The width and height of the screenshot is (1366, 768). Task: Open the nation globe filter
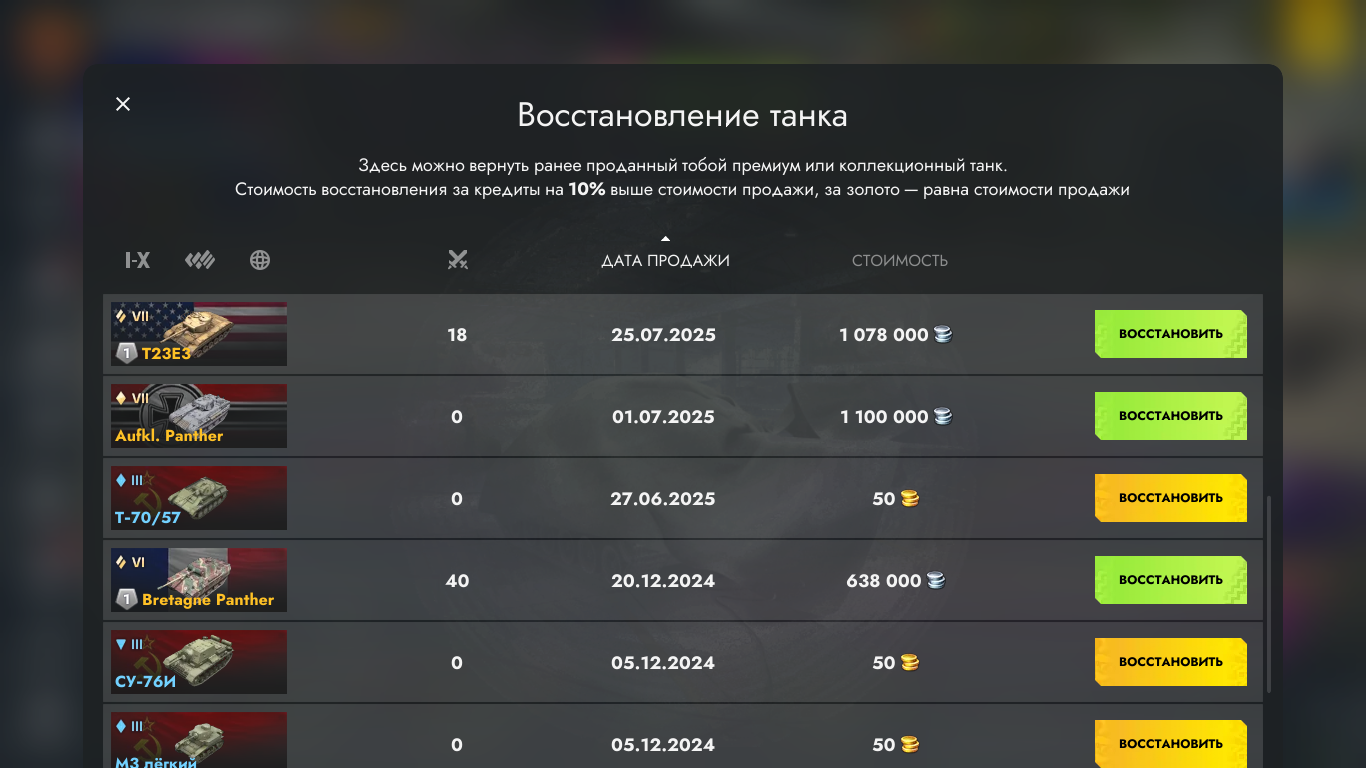pos(260,261)
